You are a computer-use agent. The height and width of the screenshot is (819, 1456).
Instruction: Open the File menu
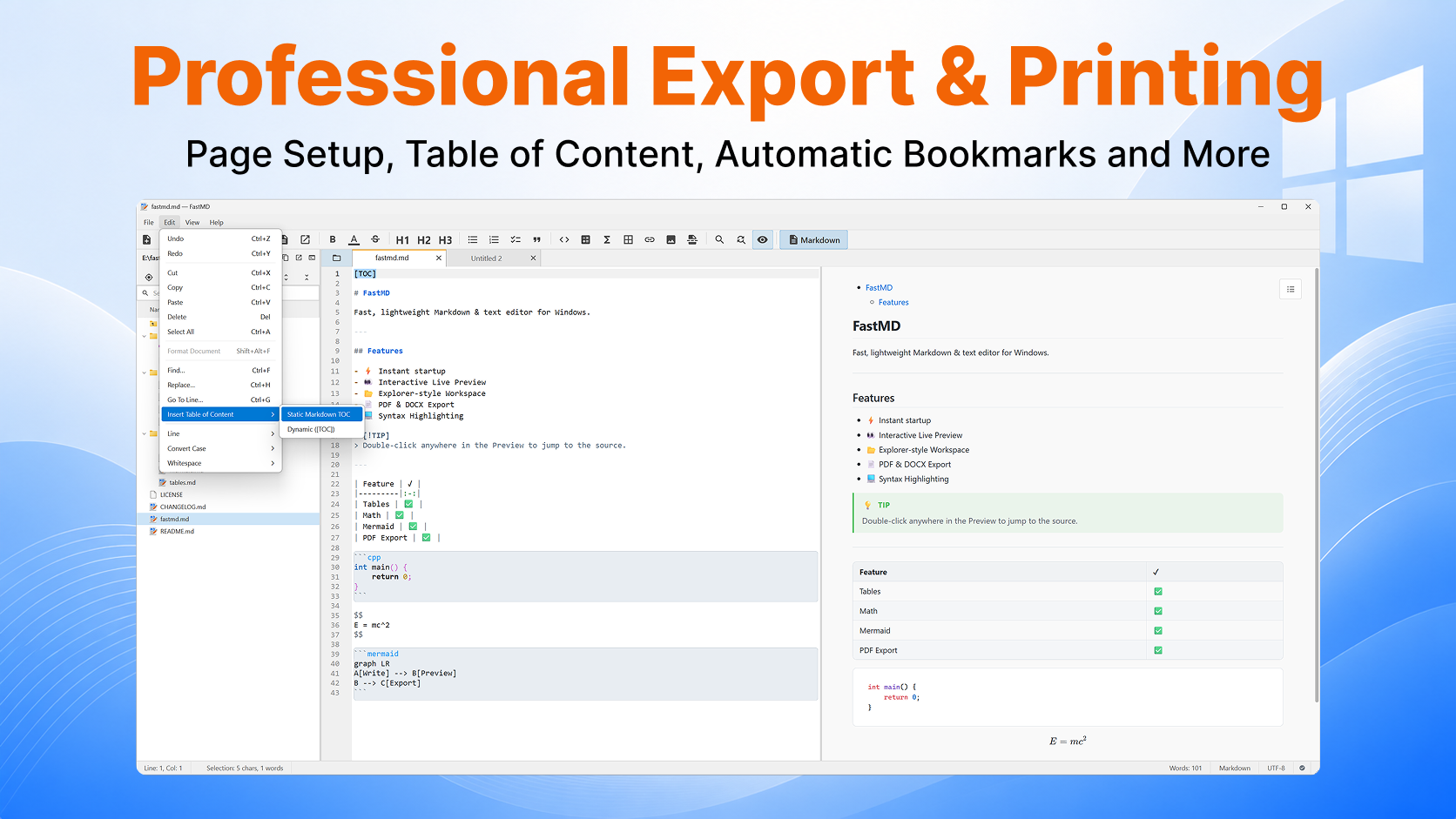149,222
